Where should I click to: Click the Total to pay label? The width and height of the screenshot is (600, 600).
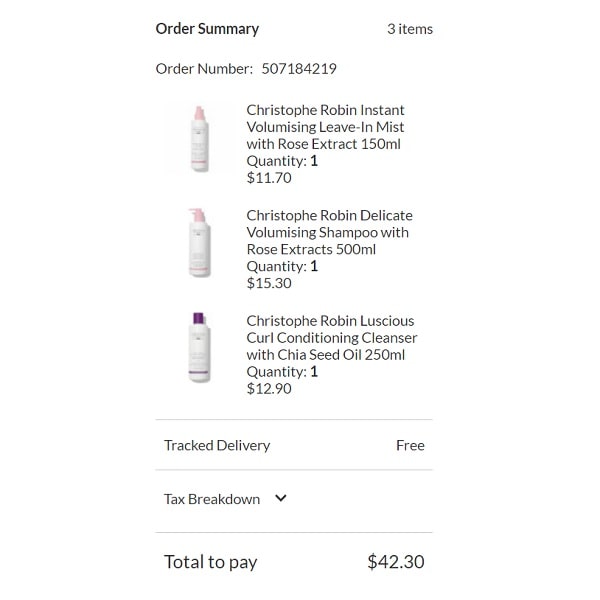pos(210,562)
